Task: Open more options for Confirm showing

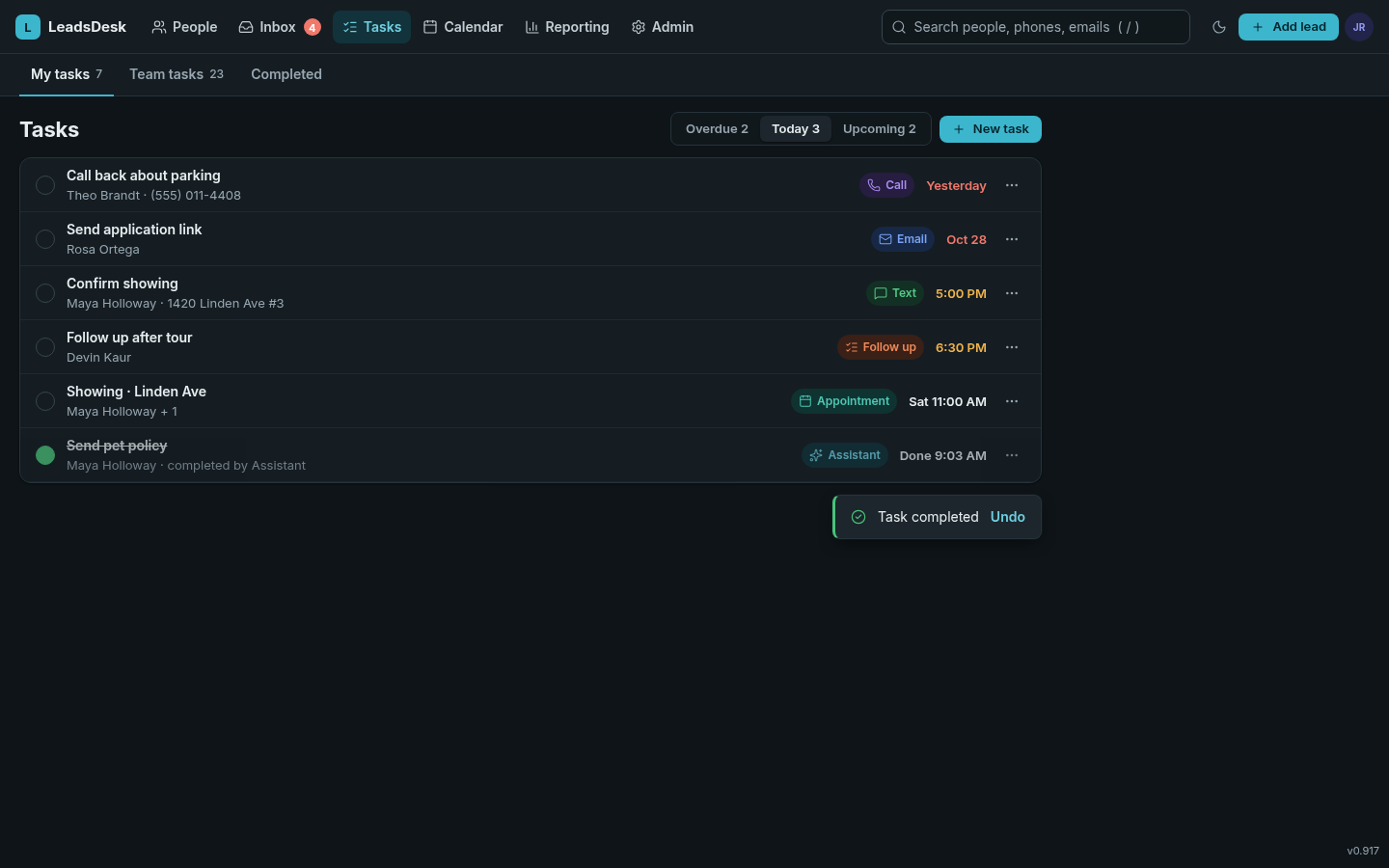Action: (1012, 293)
